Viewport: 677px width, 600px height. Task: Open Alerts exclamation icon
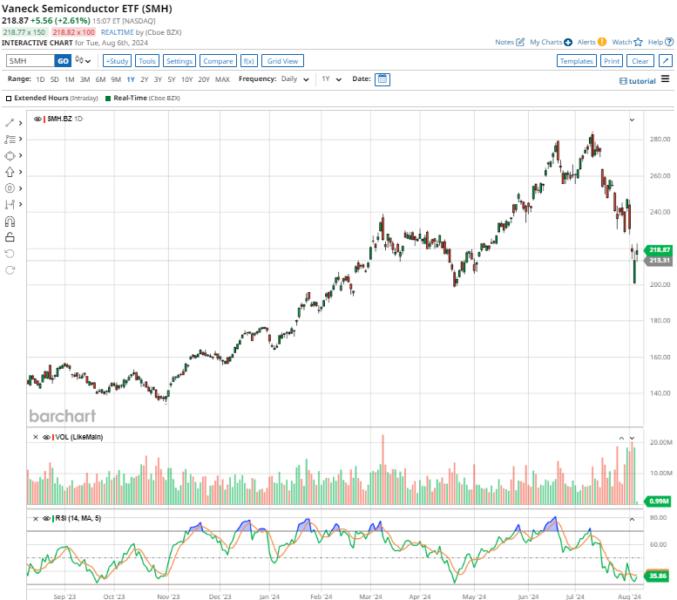tap(602, 42)
